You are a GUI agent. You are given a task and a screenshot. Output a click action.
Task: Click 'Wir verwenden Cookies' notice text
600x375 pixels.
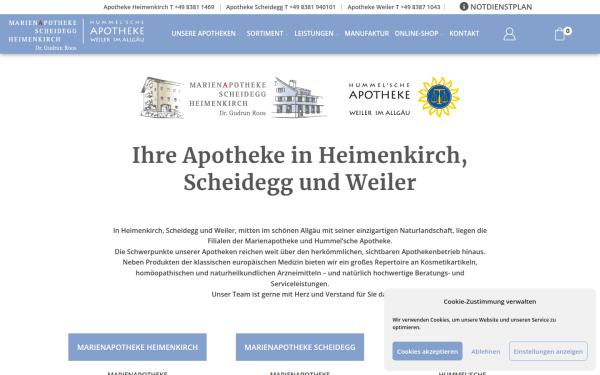coord(474,323)
